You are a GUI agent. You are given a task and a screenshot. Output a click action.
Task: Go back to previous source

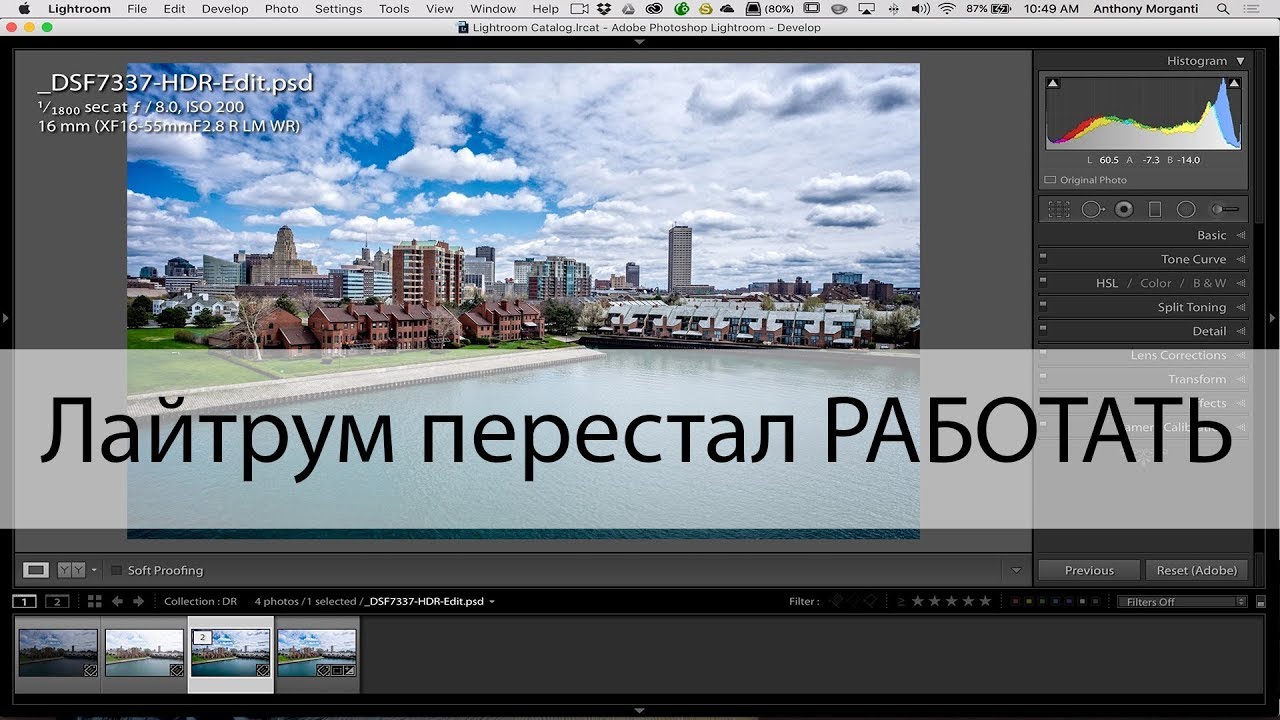point(117,601)
